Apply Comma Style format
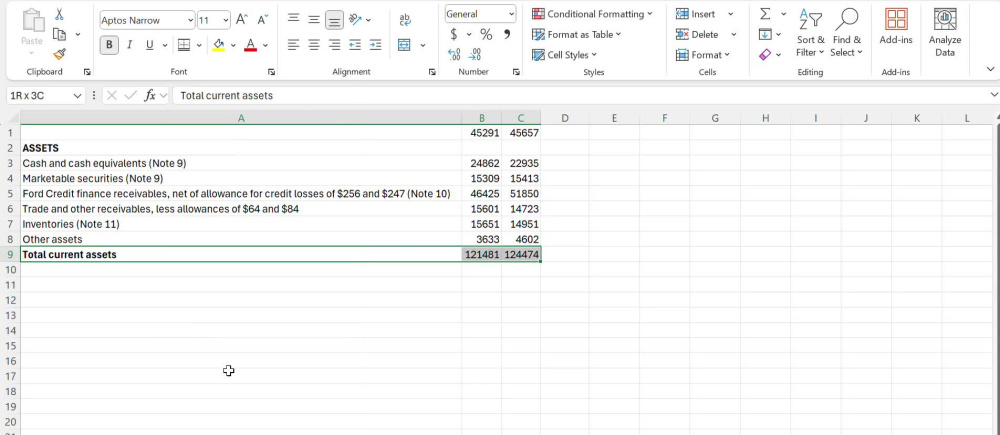Screen dimensions: 1000x435 tap(507, 34)
